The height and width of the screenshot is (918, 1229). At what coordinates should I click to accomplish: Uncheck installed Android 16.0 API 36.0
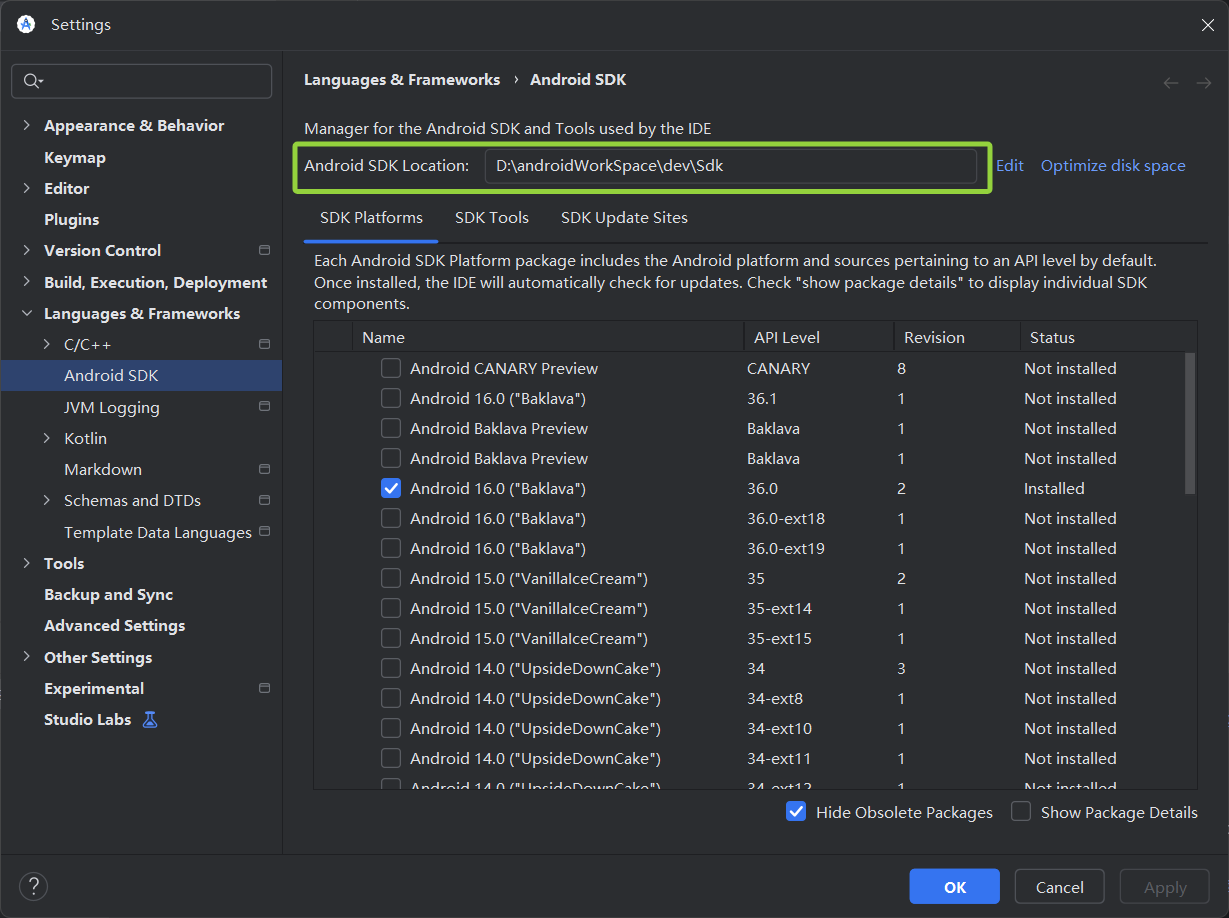point(391,488)
